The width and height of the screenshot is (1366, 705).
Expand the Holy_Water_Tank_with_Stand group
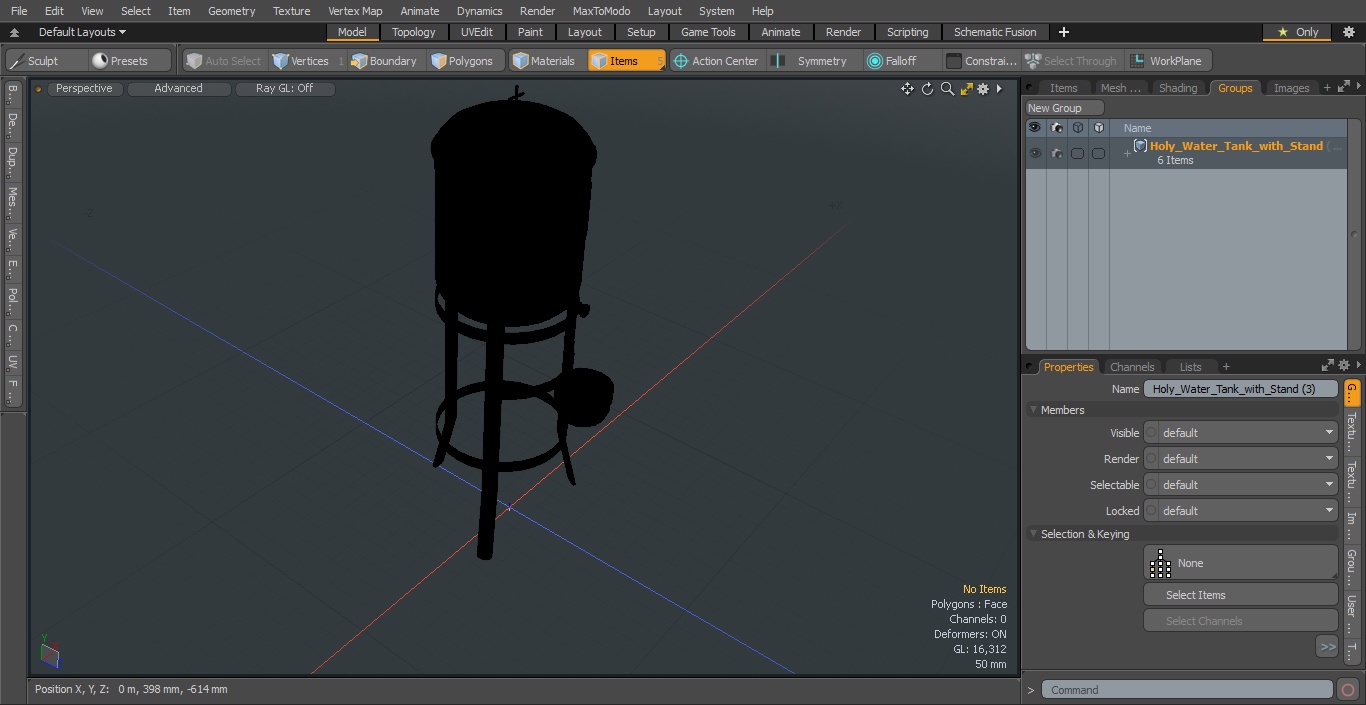pos(1127,153)
